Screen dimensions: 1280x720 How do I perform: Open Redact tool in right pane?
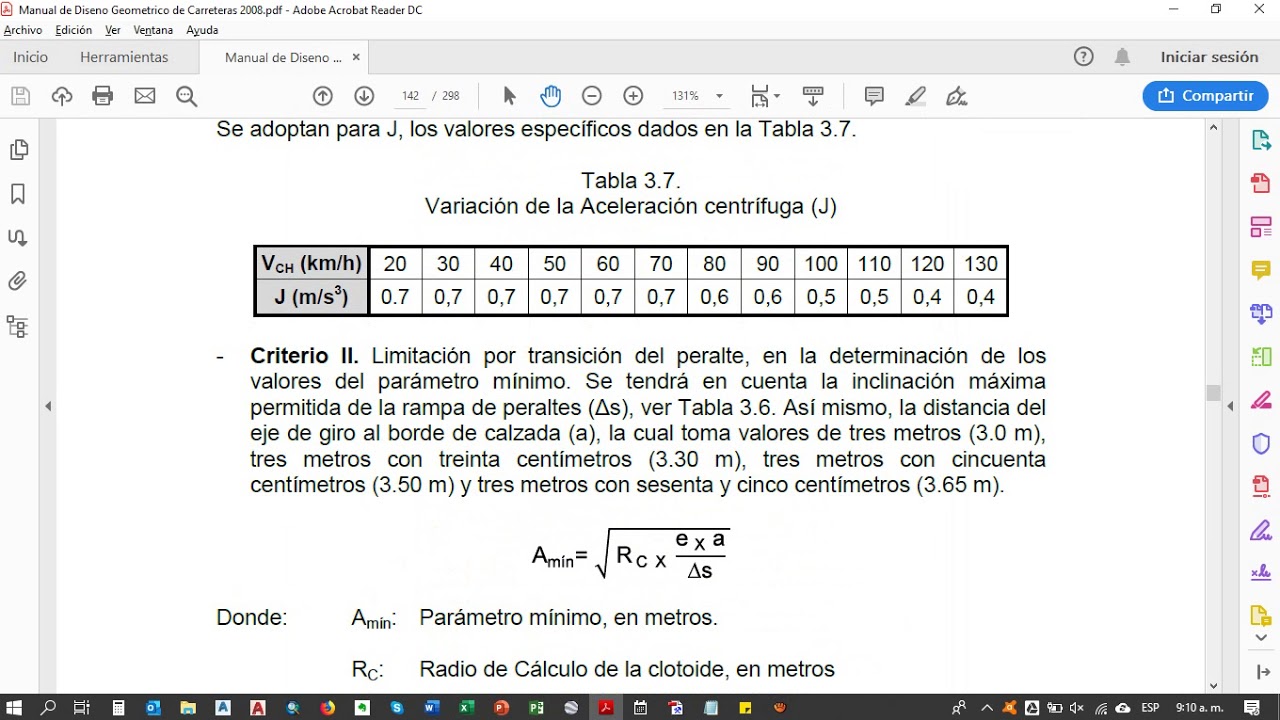coord(1261,400)
